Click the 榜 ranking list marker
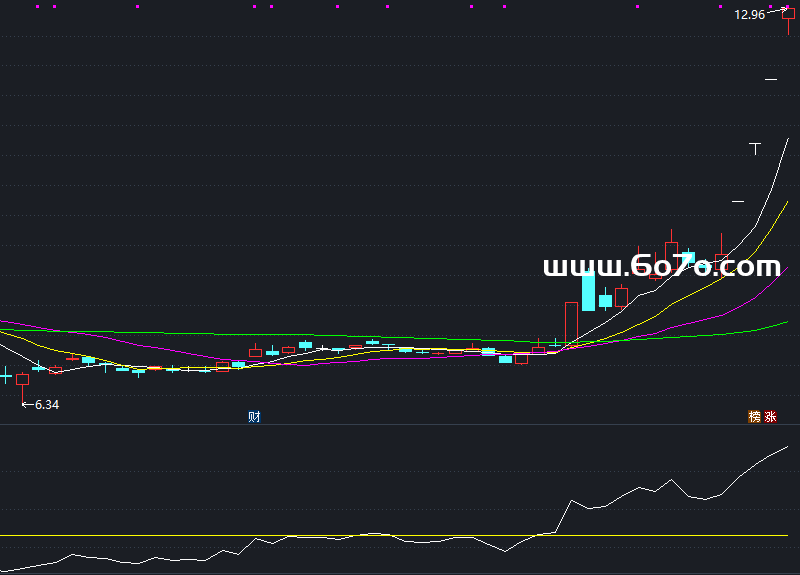Image resolution: width=800 pixels, height=575 pixels. (x=754, y=417)
